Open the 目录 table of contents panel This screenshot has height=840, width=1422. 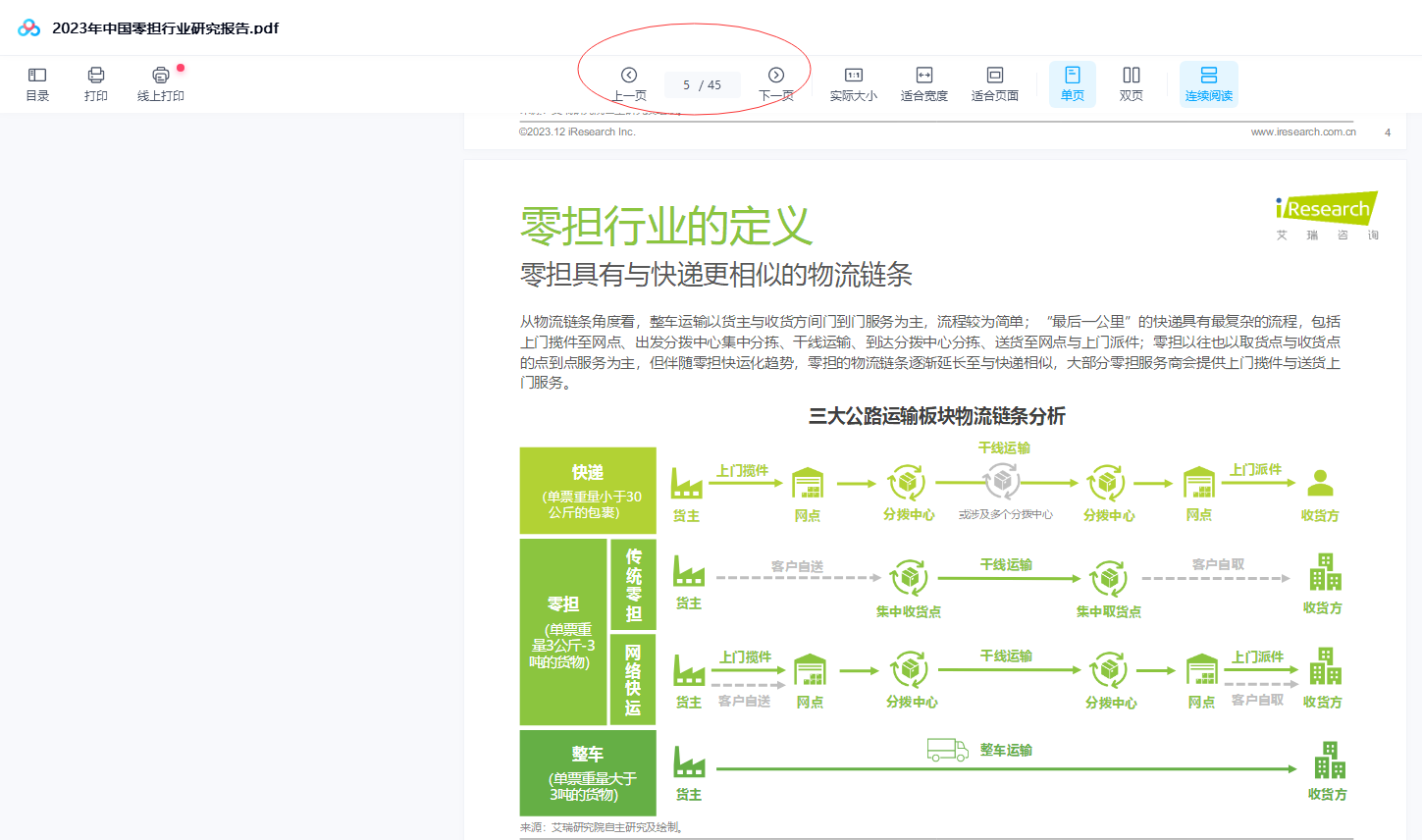(37, 83)
